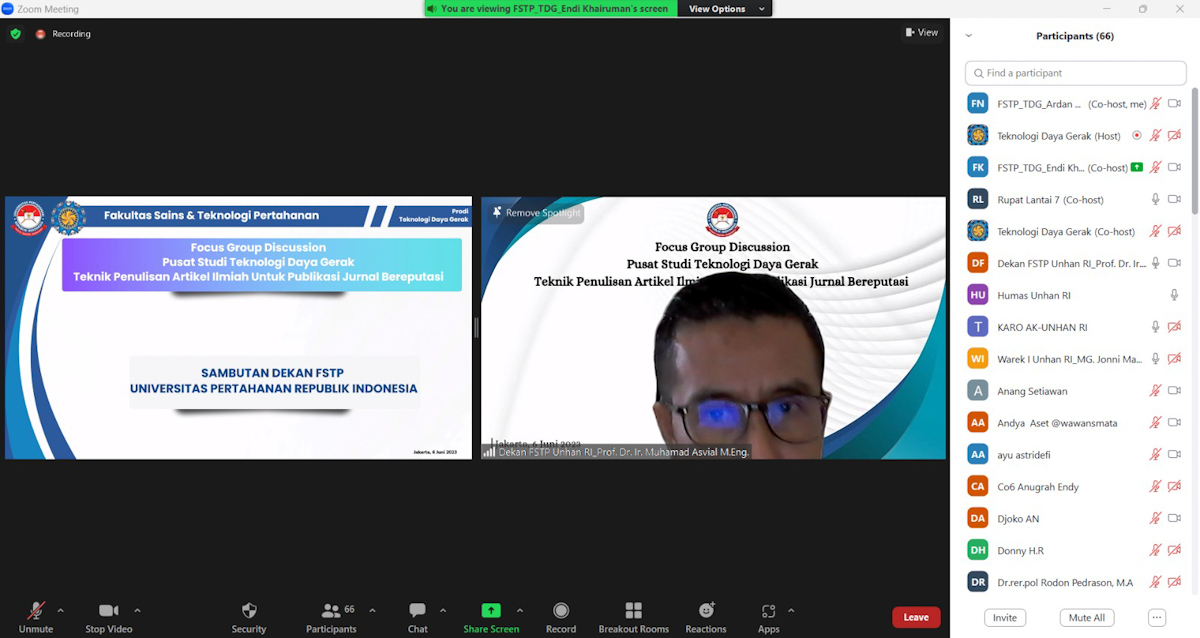The width and height of the screenshot is (1200, 638).
Task: Expand the arrow beside the Apps button
Action: point(791,610)
